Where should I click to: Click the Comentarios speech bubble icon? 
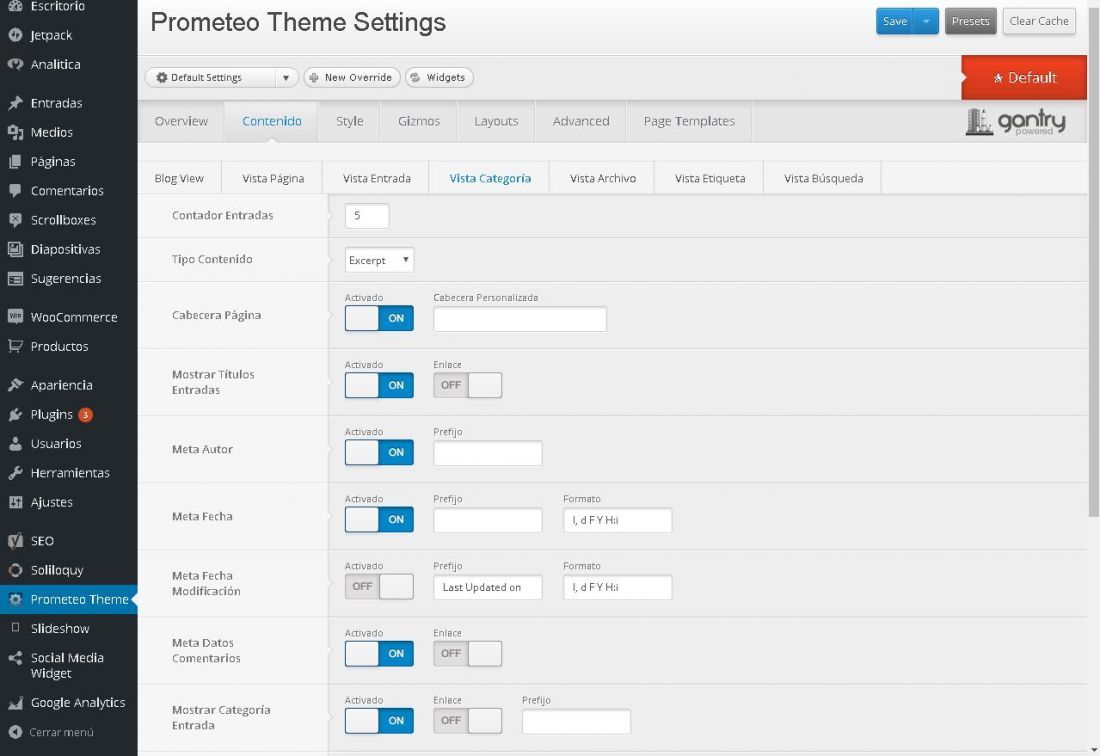click(x=15, y=191)
